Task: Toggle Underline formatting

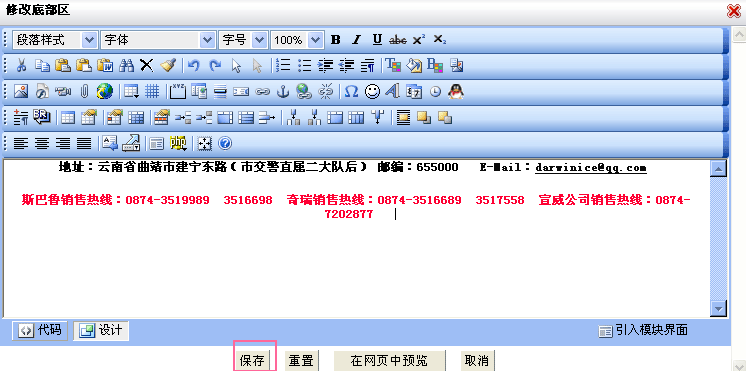Action: pos(377,40)
